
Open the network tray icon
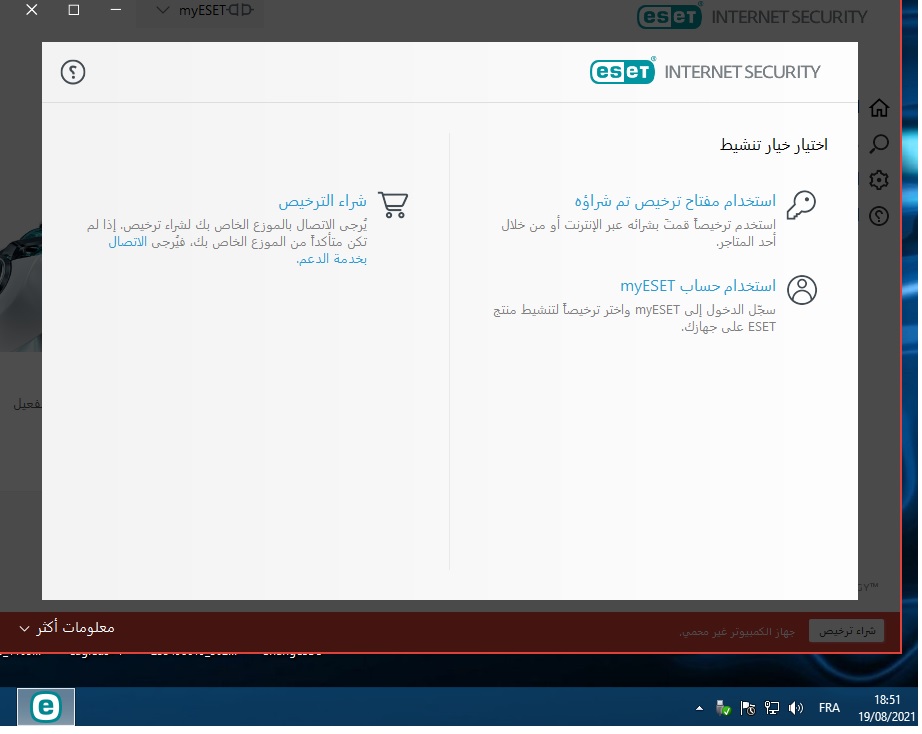pos(772,709)
